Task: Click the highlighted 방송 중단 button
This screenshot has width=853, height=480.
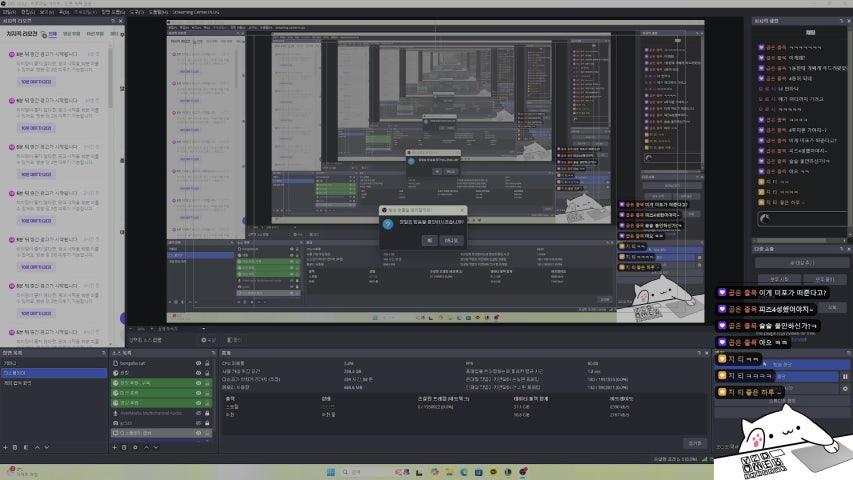Action: [x=782, y=364]
